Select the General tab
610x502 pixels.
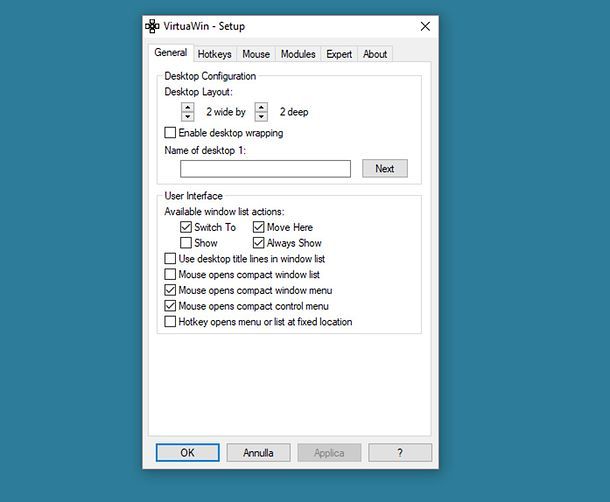(x=170, y=53)
